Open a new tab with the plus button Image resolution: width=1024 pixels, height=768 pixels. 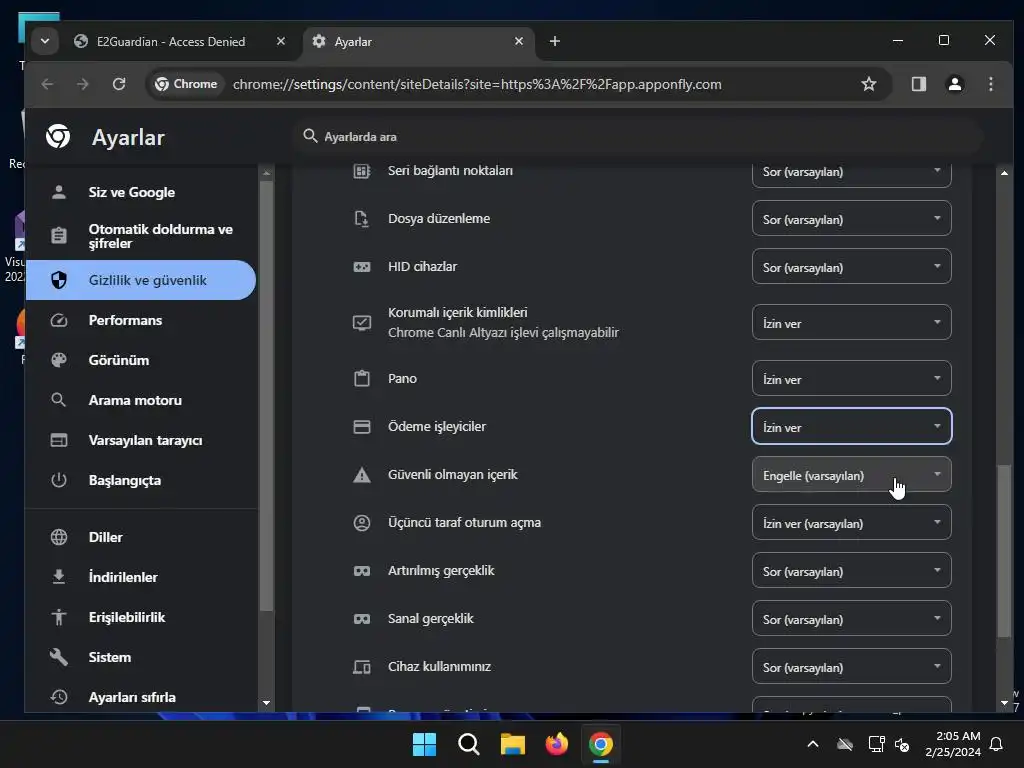(554, 41)
